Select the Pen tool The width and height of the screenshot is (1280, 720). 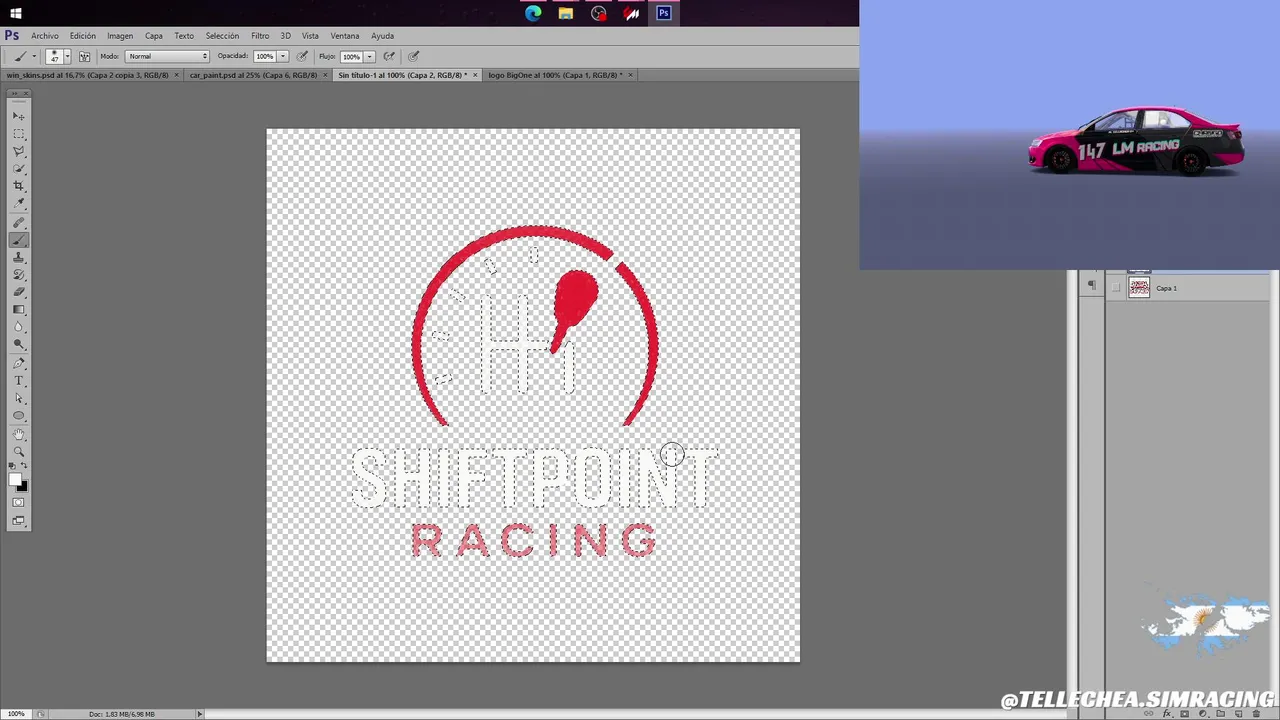(x=19, y=364)
